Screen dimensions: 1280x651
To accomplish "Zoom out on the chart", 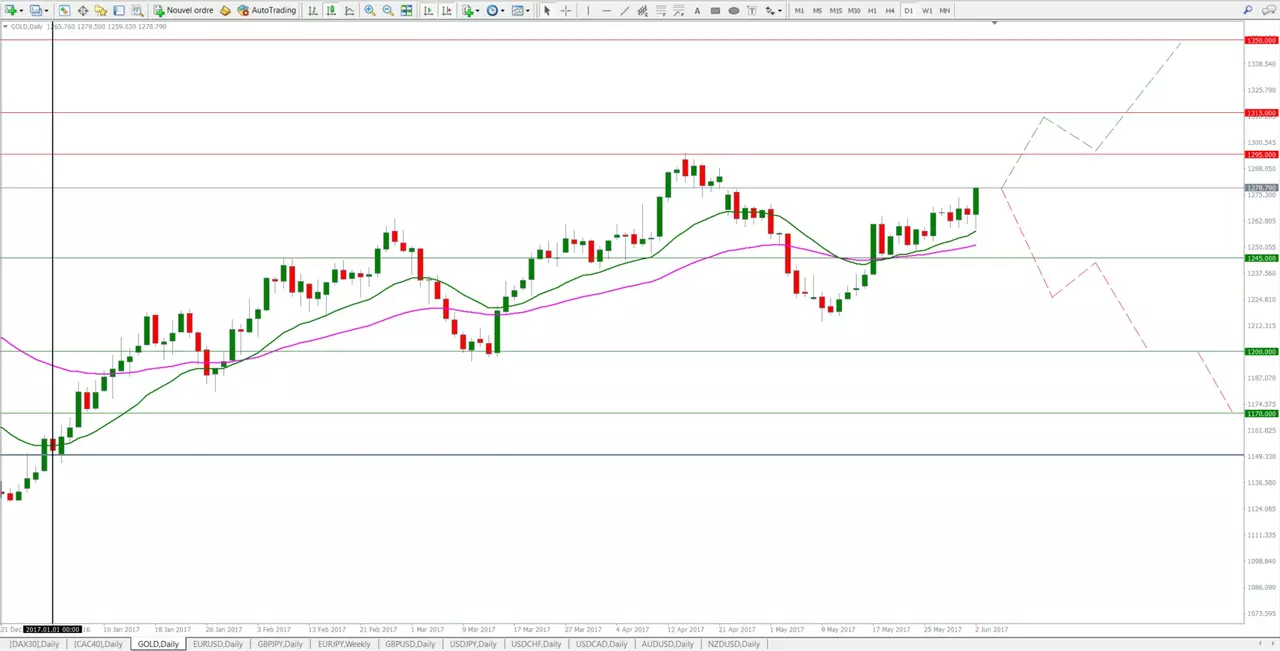I will [x=388, y=10].
